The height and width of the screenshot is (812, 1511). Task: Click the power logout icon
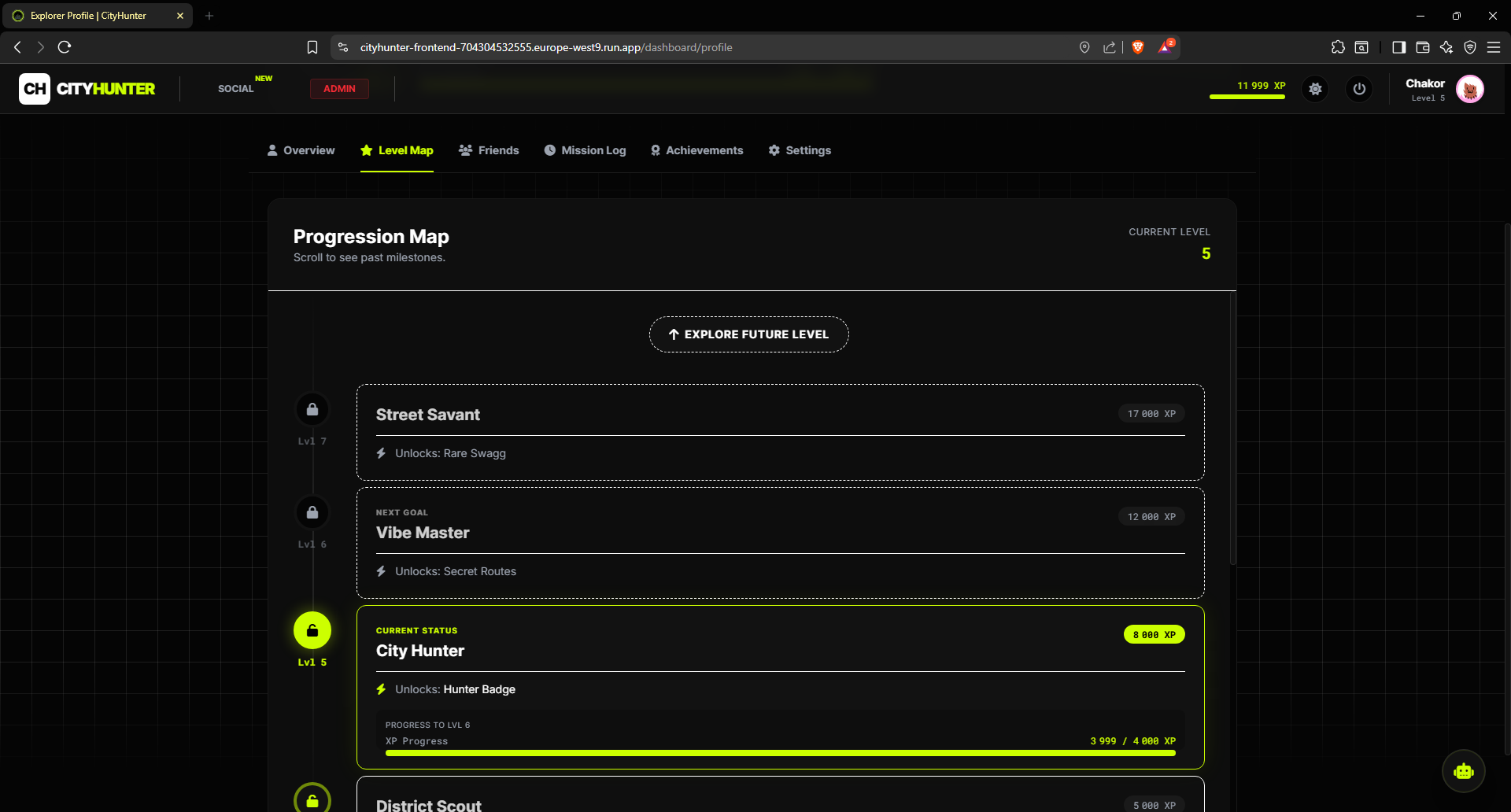pyautogui.click(x=1359, y=89)
